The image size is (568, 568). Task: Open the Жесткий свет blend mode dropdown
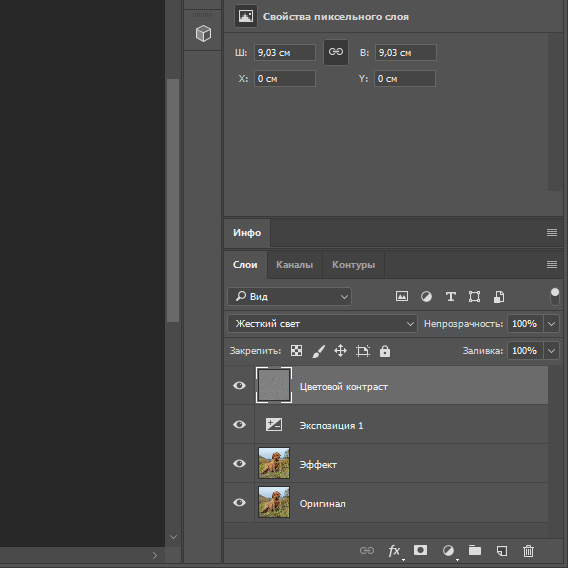[322, 323]
